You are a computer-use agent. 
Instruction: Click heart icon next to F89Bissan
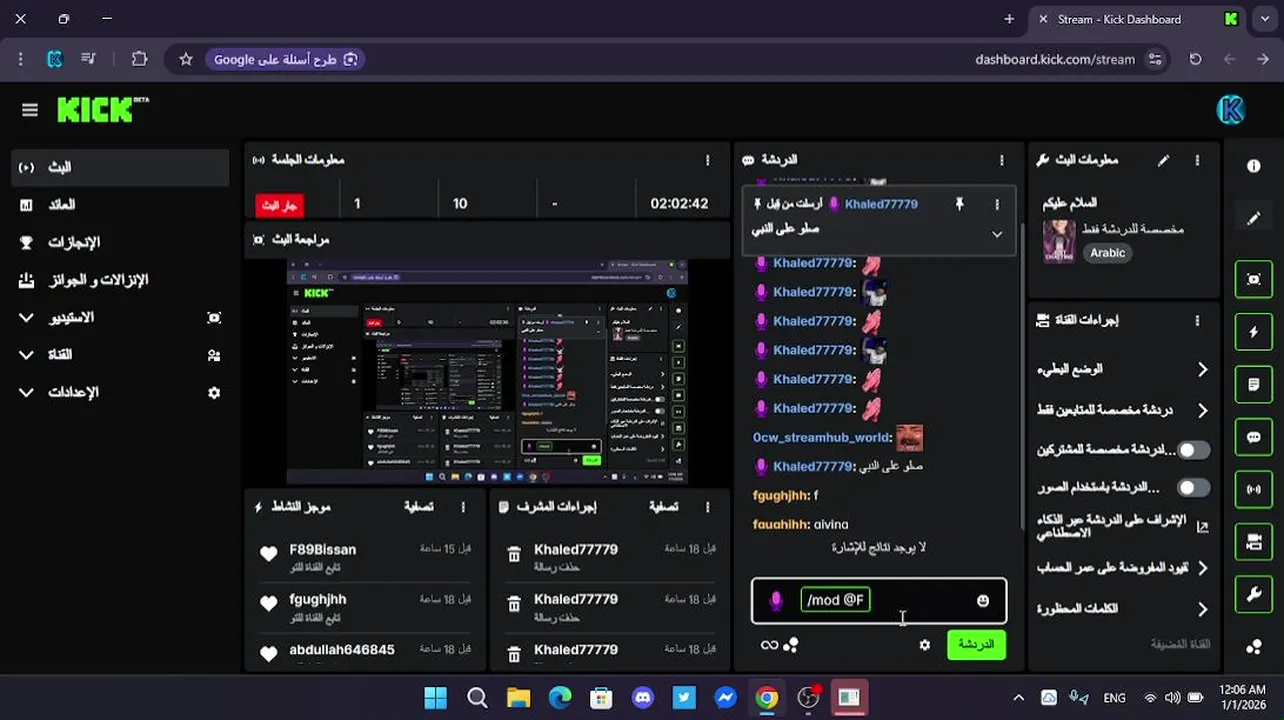tap(268, 554)
